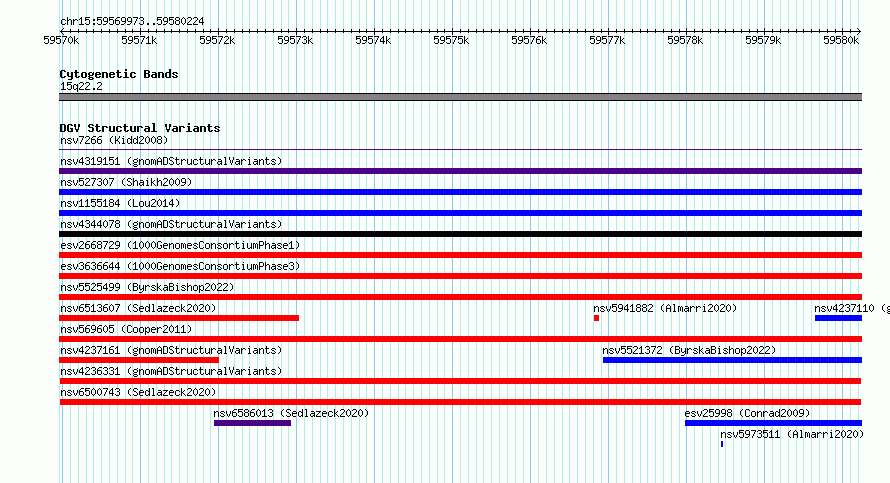The height and width of the screenshot is (483, 890).
Task: Click the 59579k ruler mark
Action: [x=763, y=40]
